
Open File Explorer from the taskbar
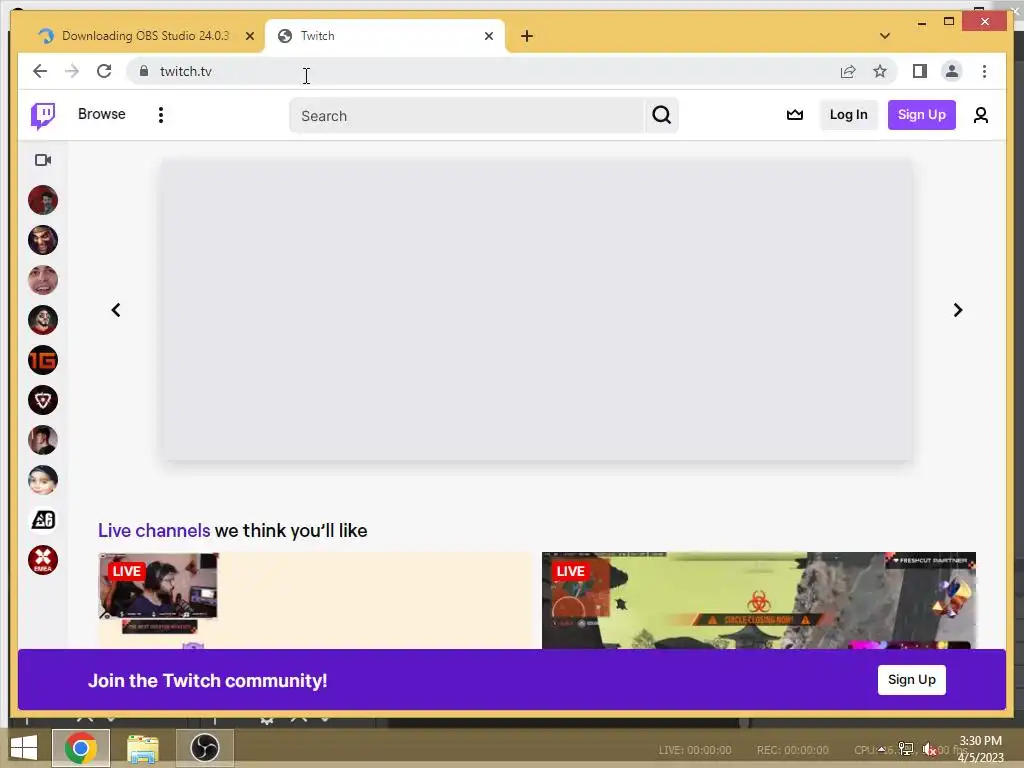point(142,748)
